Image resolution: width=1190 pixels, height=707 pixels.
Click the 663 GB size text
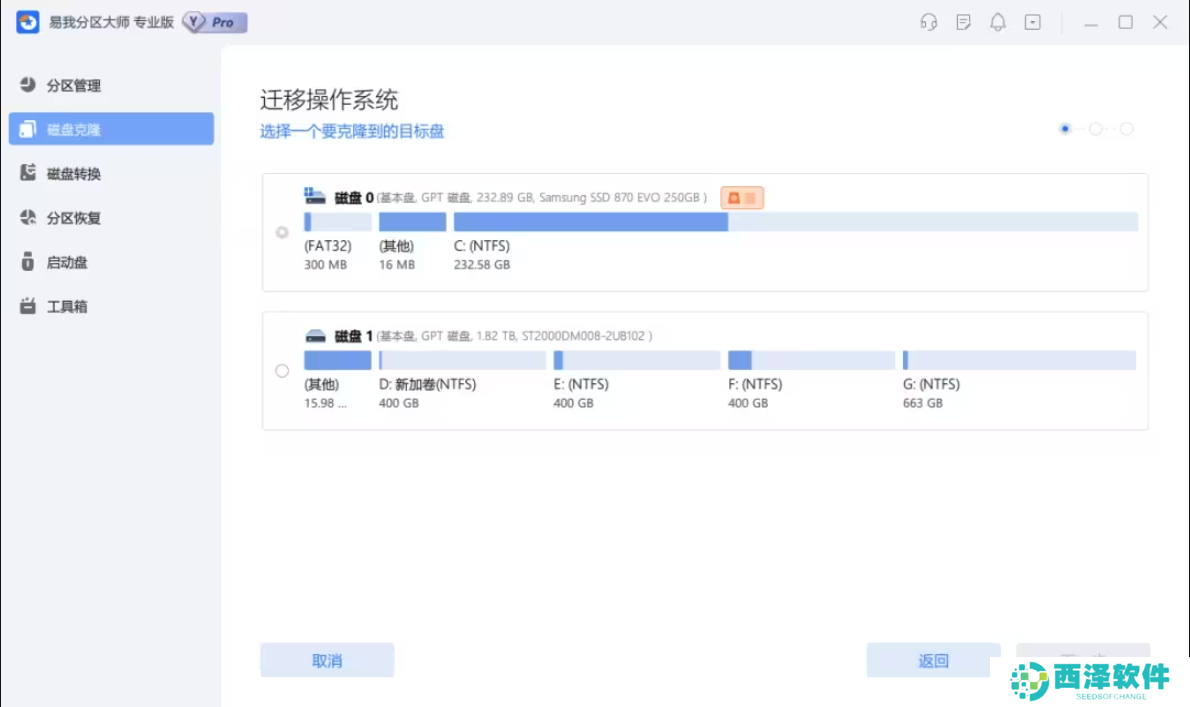coord(923,403)
